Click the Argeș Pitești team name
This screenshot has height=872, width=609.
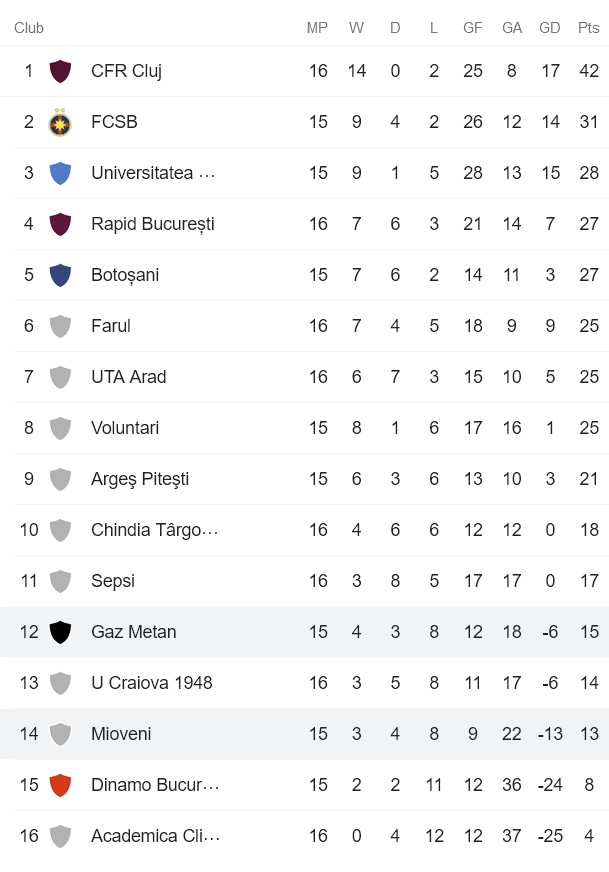click(140, 479)
